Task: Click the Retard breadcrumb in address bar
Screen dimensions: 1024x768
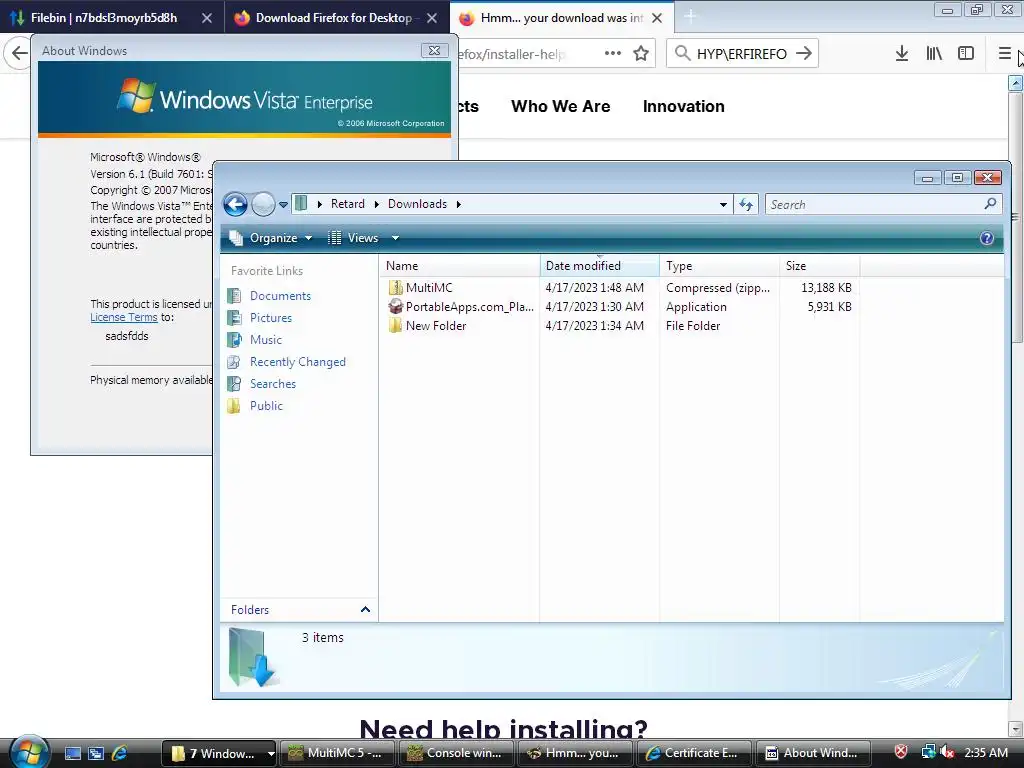Action: (x=347, y=204)
